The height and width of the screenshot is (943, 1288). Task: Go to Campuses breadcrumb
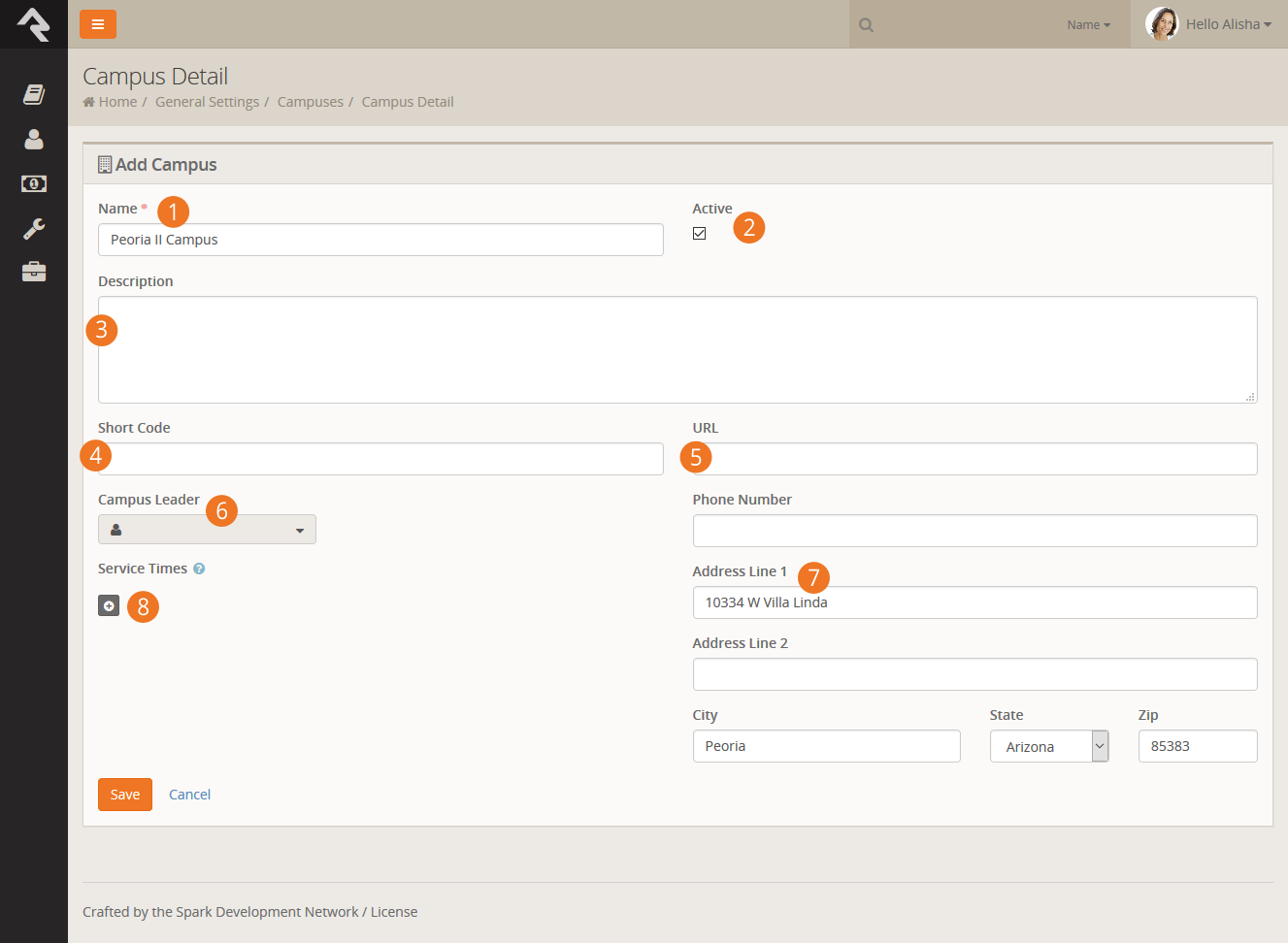pyautogui.click(x=311, y=102)
